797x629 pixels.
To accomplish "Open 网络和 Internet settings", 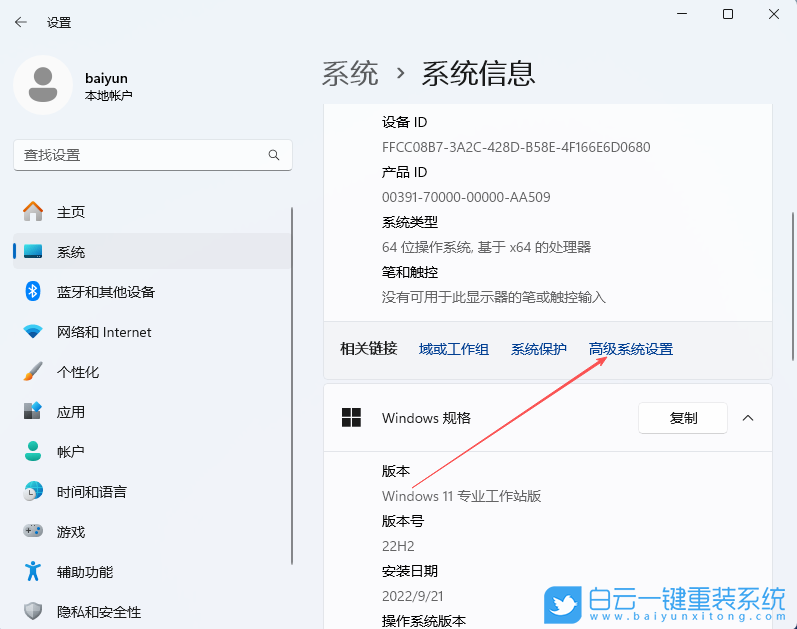I will pos(152,332).
